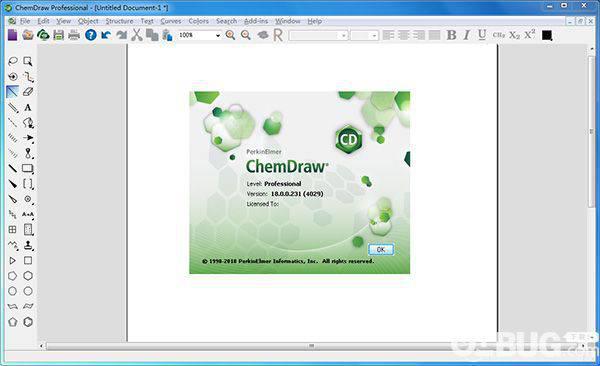Viewport: 600px width, 366px height.
Task: Open the Structure menu
Action: 119,21
